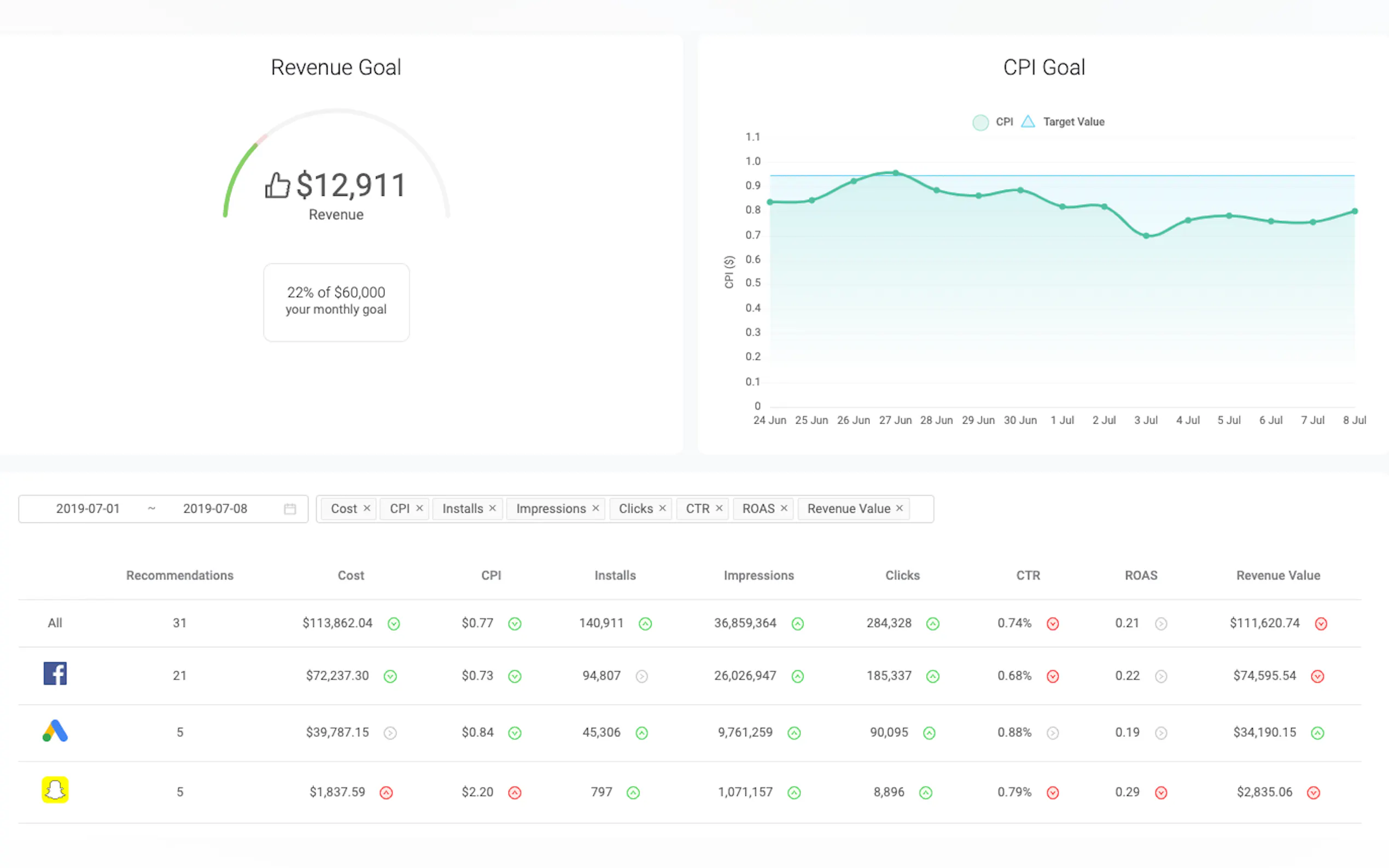Remove the Impressions metric tag
The image size is (1389, 868).
tap(596, 508)
